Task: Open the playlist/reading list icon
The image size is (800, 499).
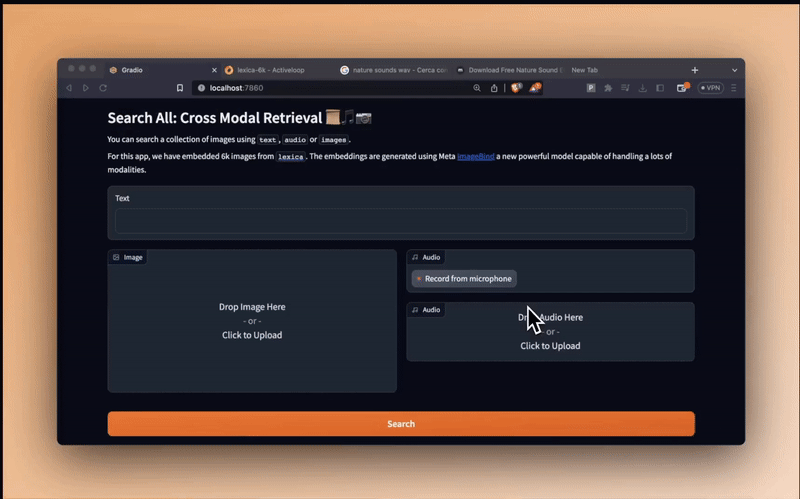Action: [625, 88]
